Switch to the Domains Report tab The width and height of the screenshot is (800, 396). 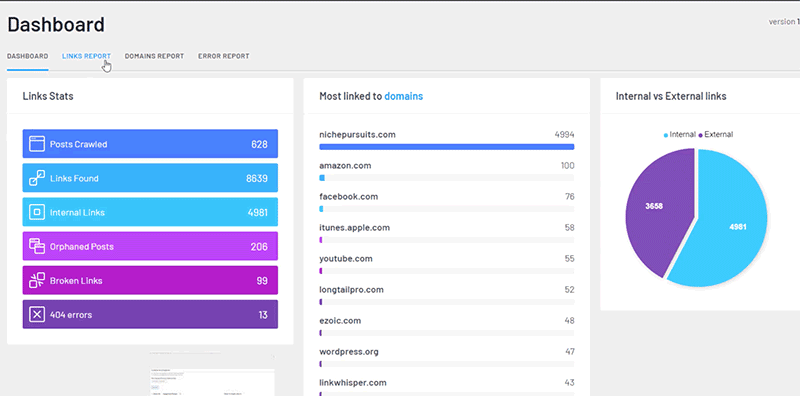[x=154, y=56]
